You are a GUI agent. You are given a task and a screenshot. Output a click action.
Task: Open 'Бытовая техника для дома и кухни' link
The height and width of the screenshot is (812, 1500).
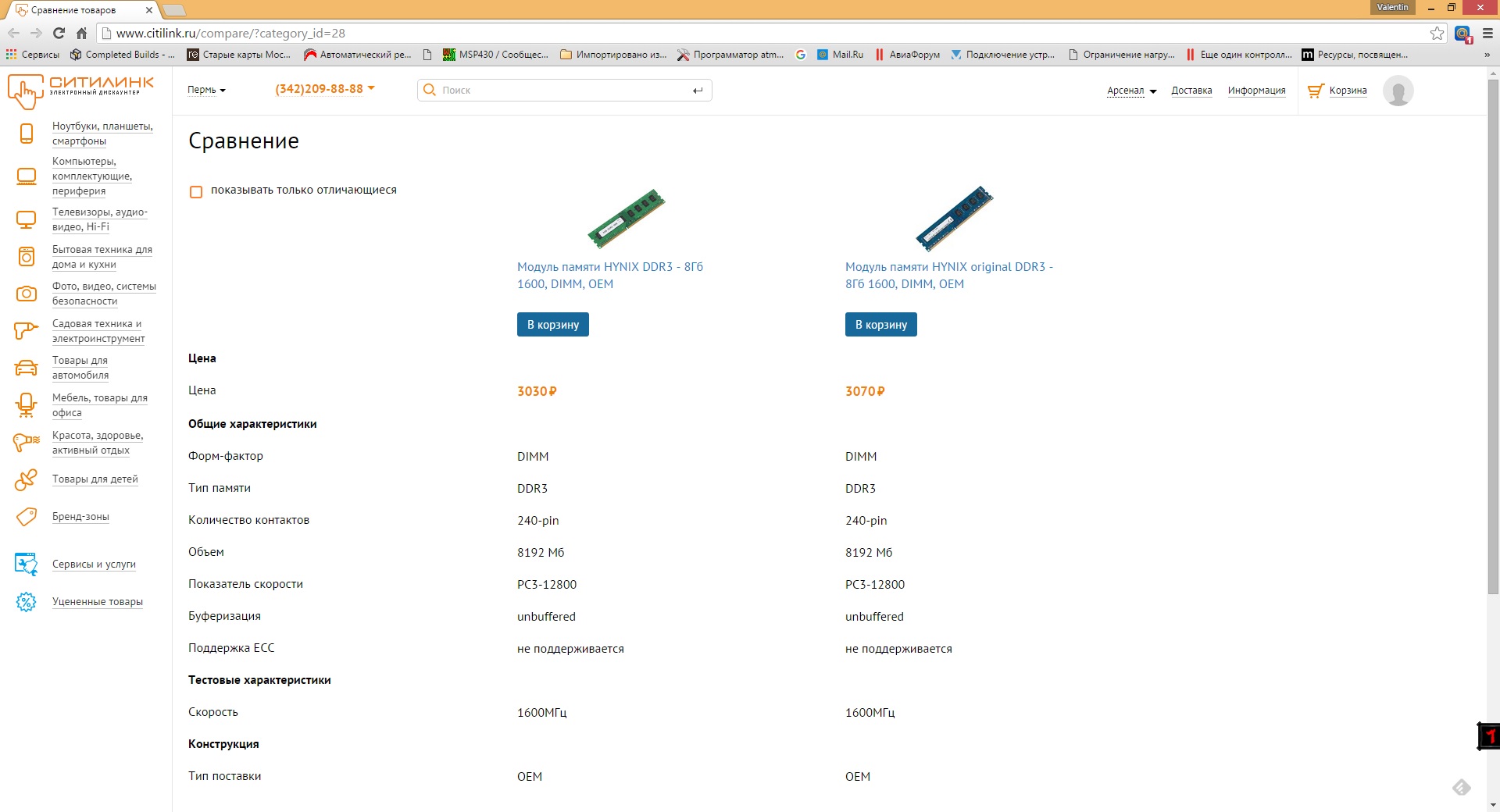(x=102, y=257)
